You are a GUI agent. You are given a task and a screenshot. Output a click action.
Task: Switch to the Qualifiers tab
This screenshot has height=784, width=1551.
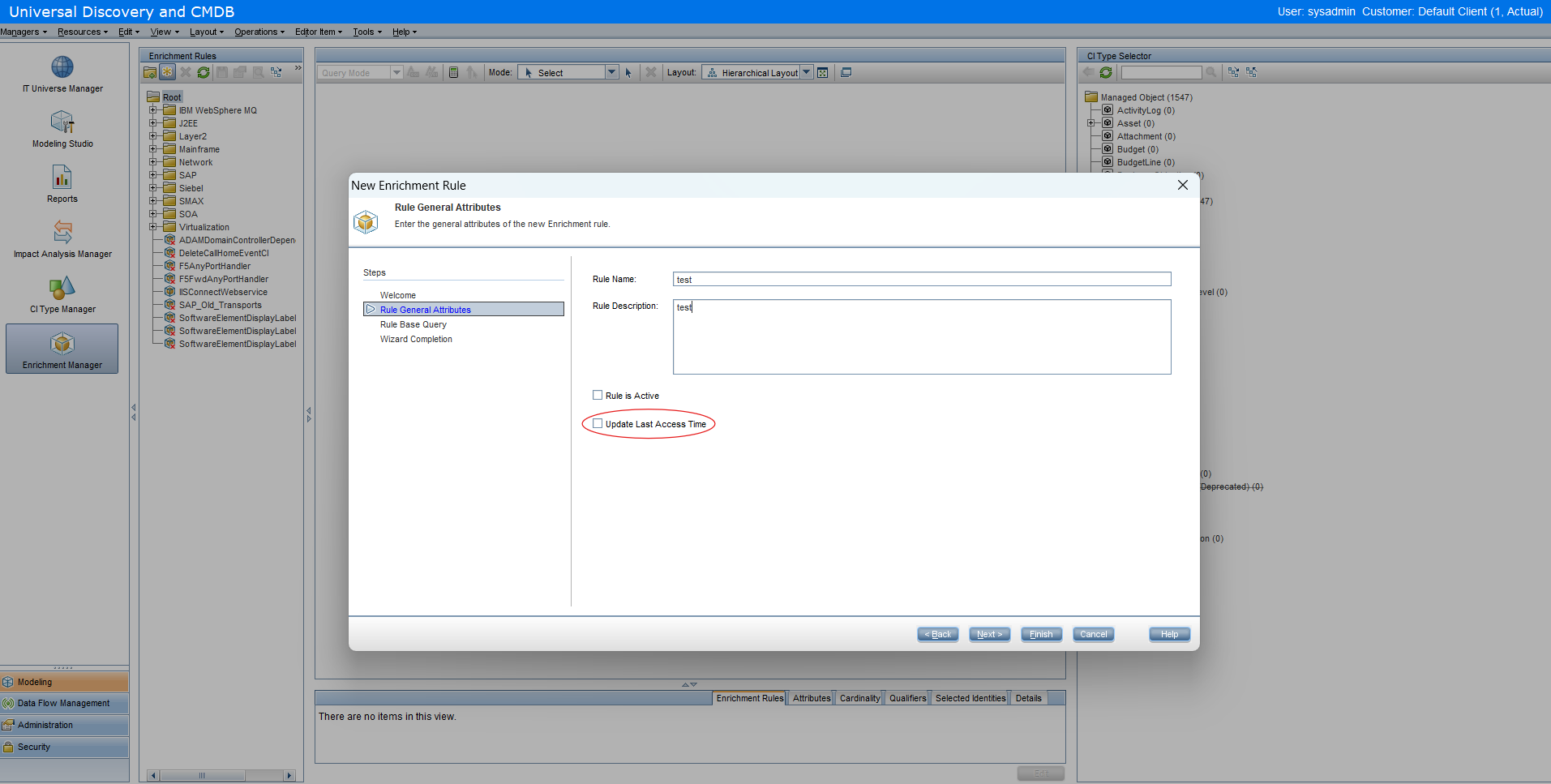click(x=906, y=697)
